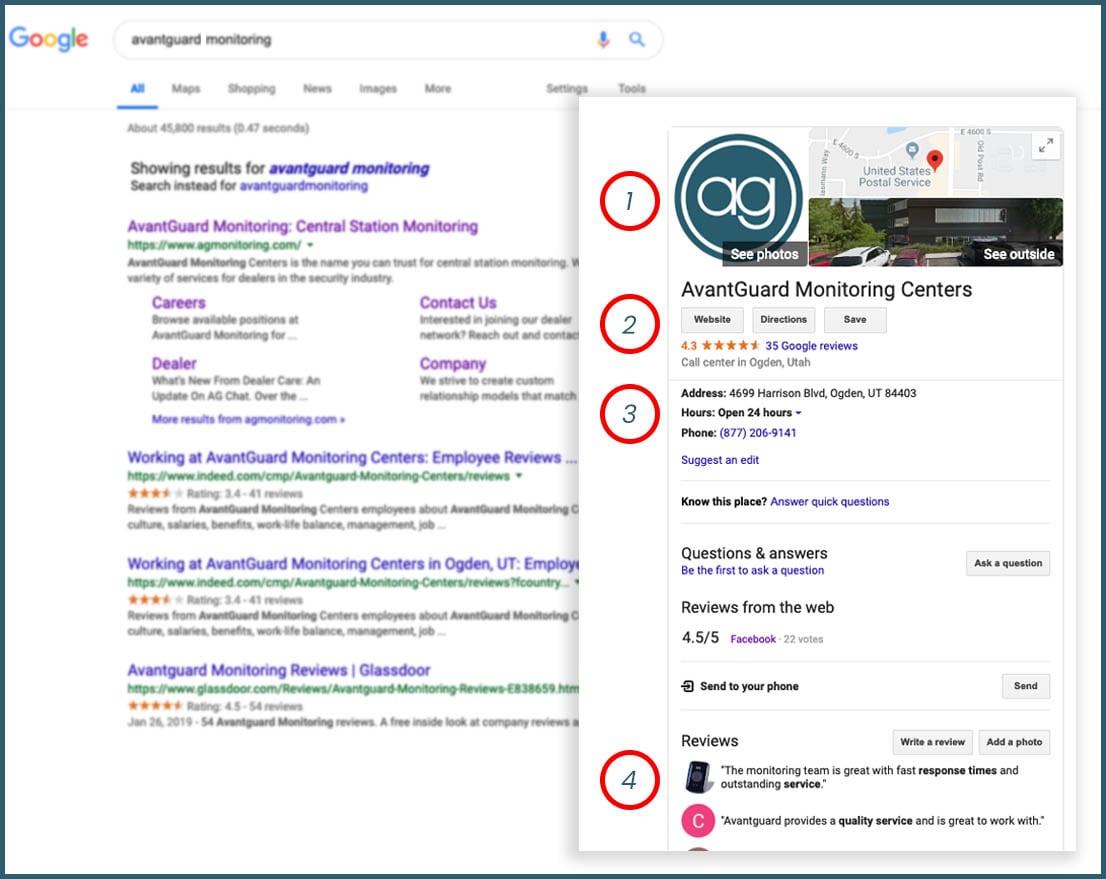Click the first reviewer's phone avatar
1106x879 pixels.
[698, 777]
